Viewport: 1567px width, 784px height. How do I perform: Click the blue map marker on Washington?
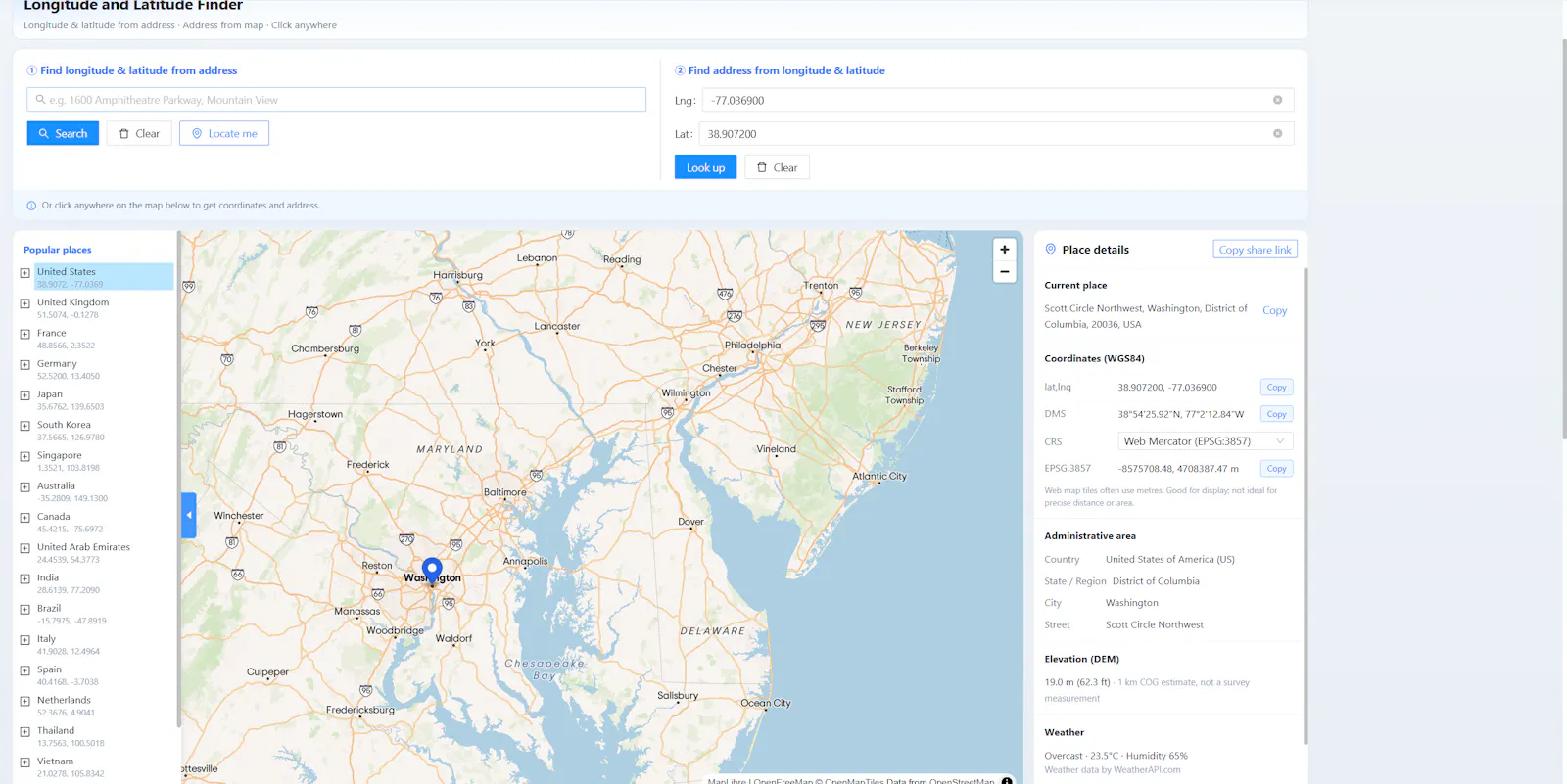tap(432, 570)
